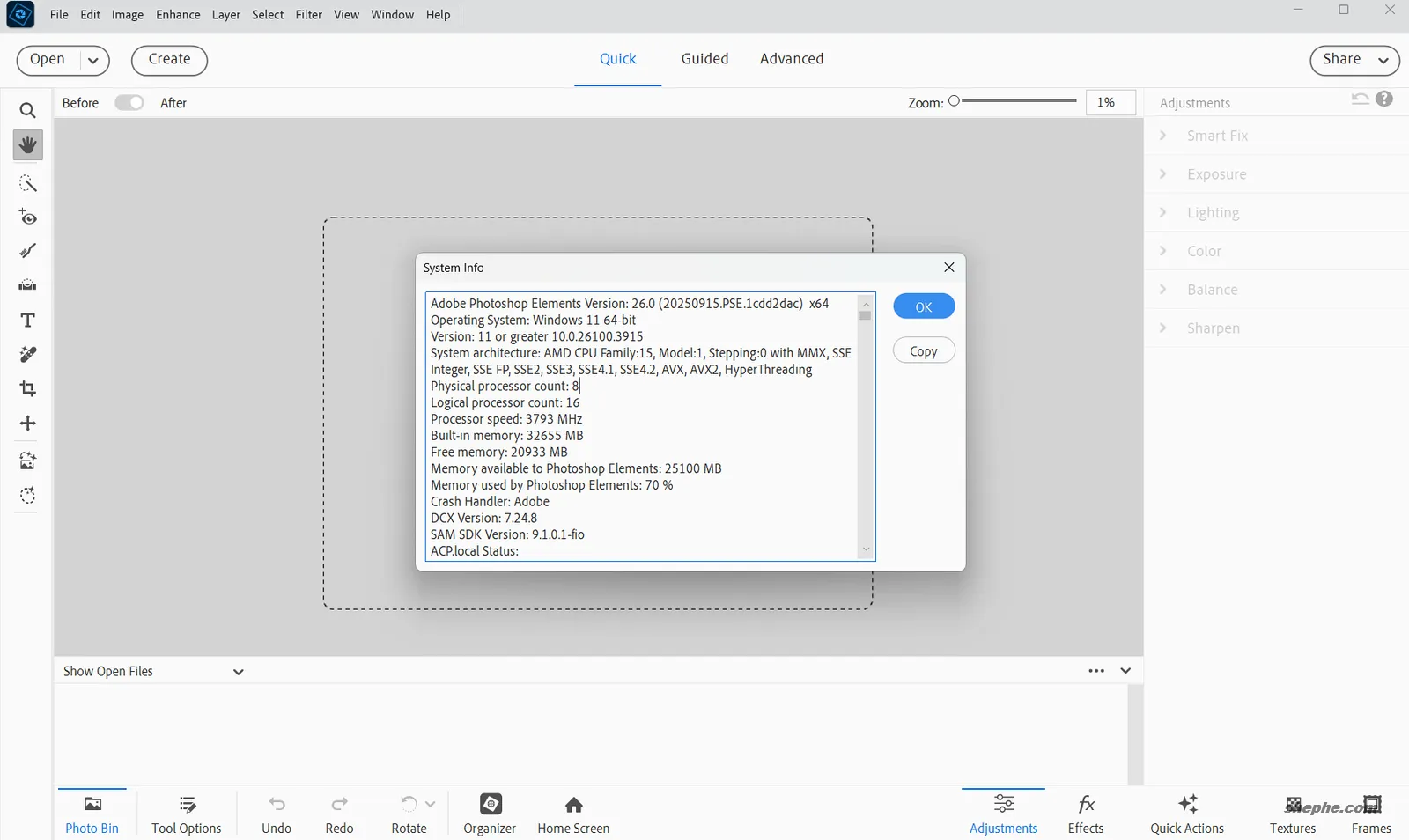This screenshot has width=1409, height=840.
Task: Select the Quick Selection tool
Action: pos(27,182)
